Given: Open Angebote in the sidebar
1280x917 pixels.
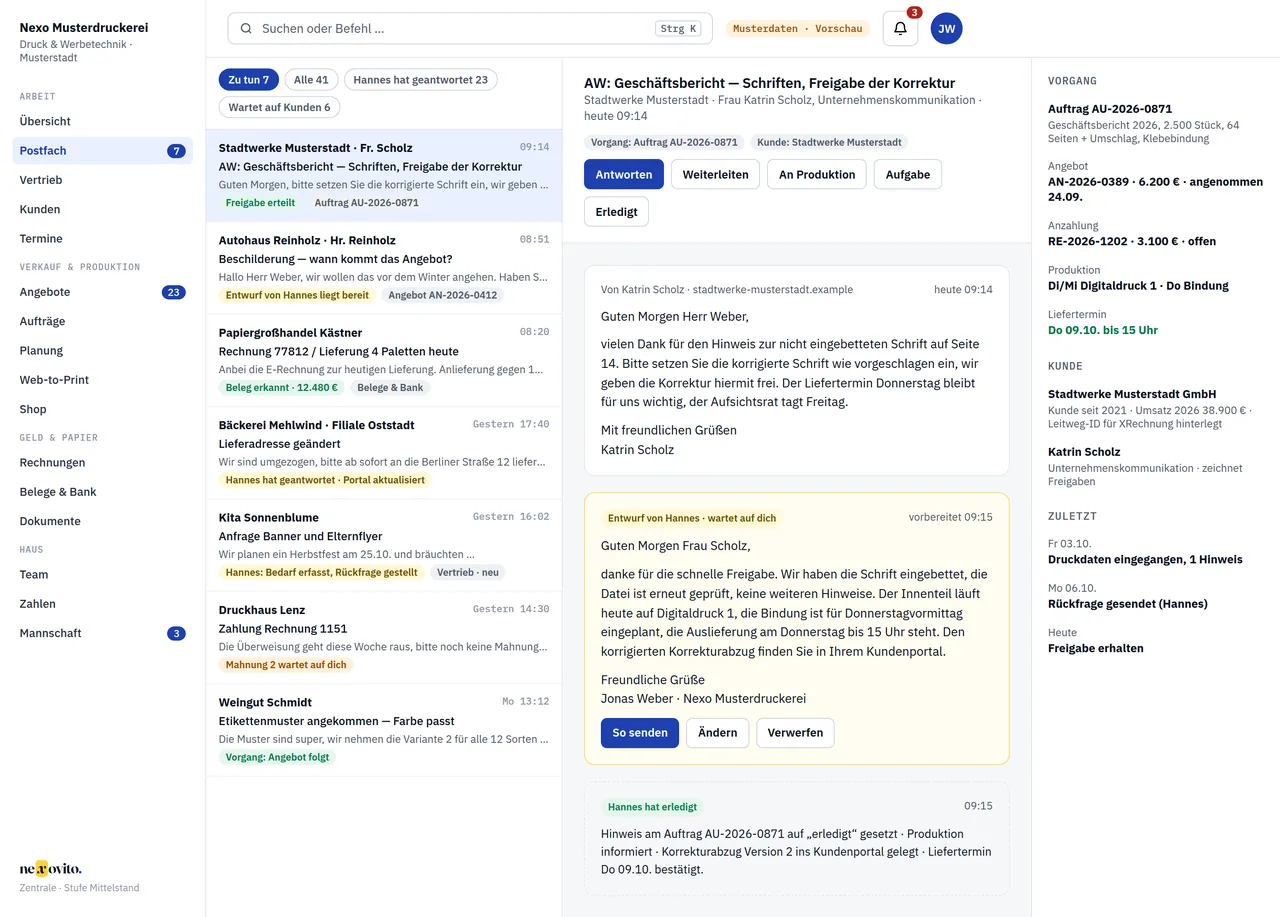Looking at the screenshot, I should click(x=102, y=292).
